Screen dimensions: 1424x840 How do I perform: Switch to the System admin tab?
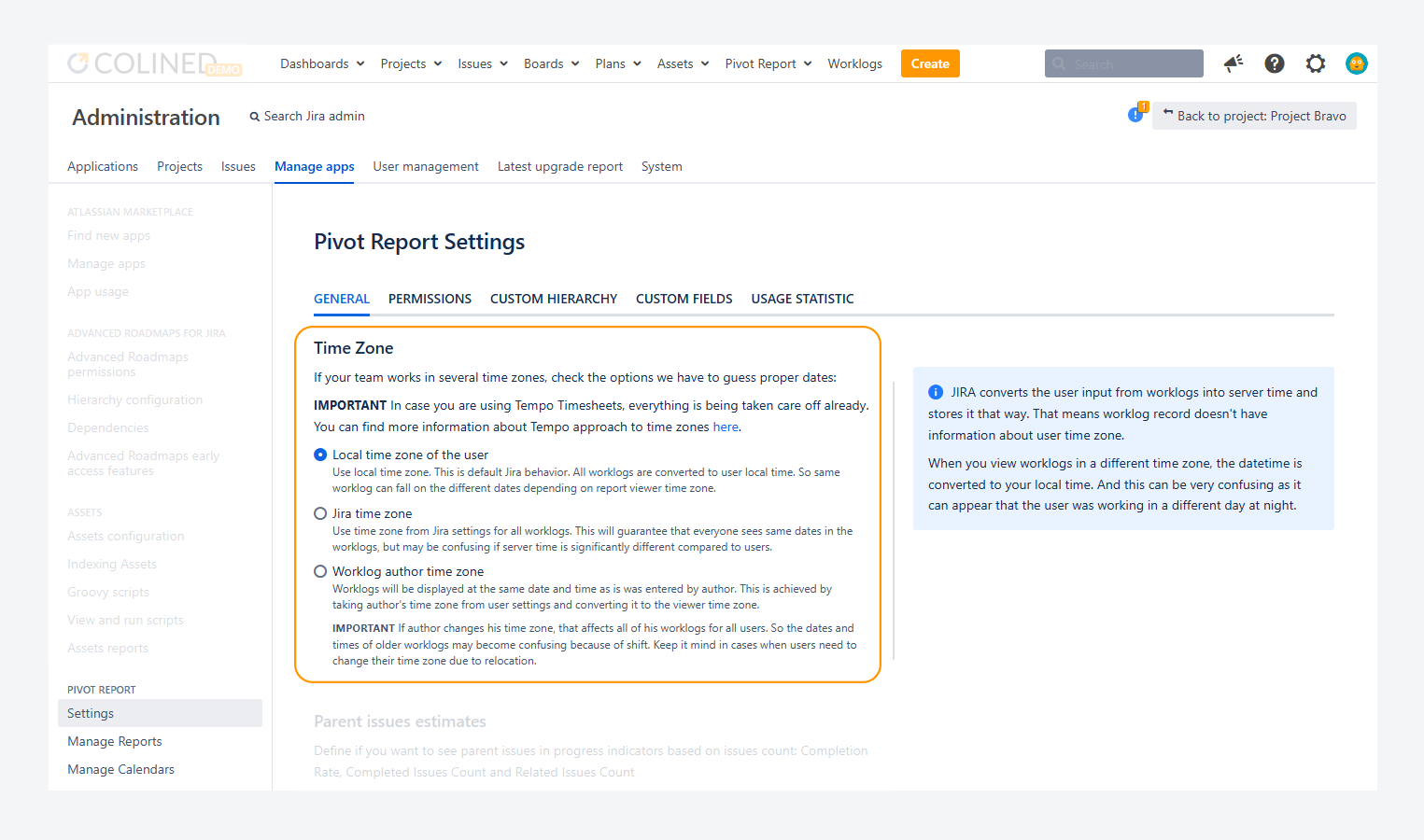pyautogui.click(x=662, y=166)
